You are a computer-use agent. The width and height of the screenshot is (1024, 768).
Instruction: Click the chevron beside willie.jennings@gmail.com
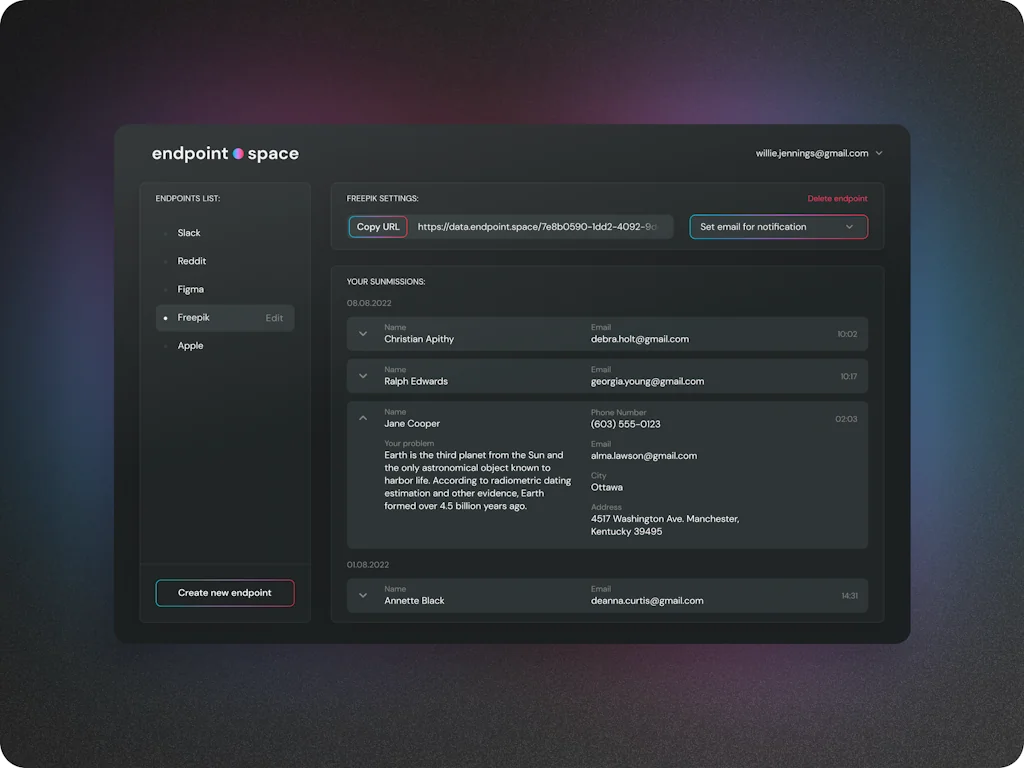879,153
